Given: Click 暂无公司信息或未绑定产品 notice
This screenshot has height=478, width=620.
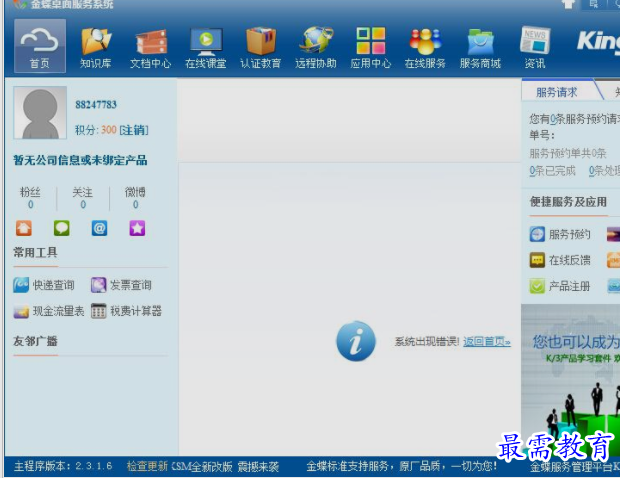Looking at the screenshot, I should 80,160.
